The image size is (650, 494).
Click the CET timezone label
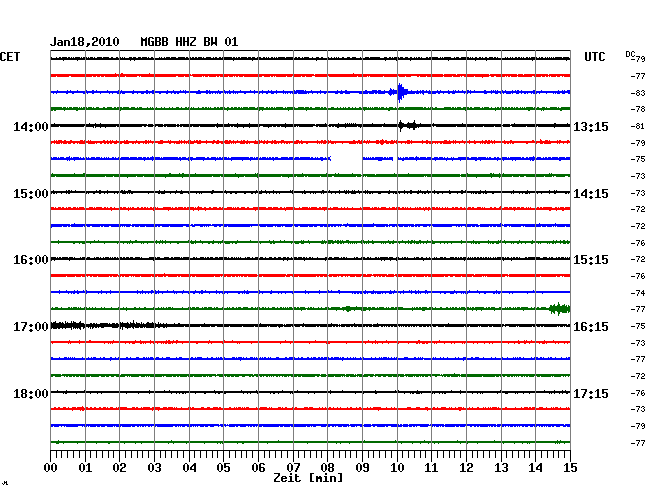10,57
